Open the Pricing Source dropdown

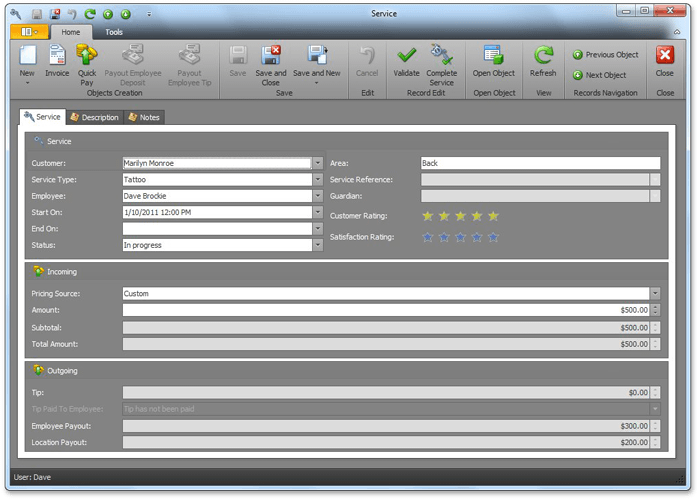click(655, 294)
